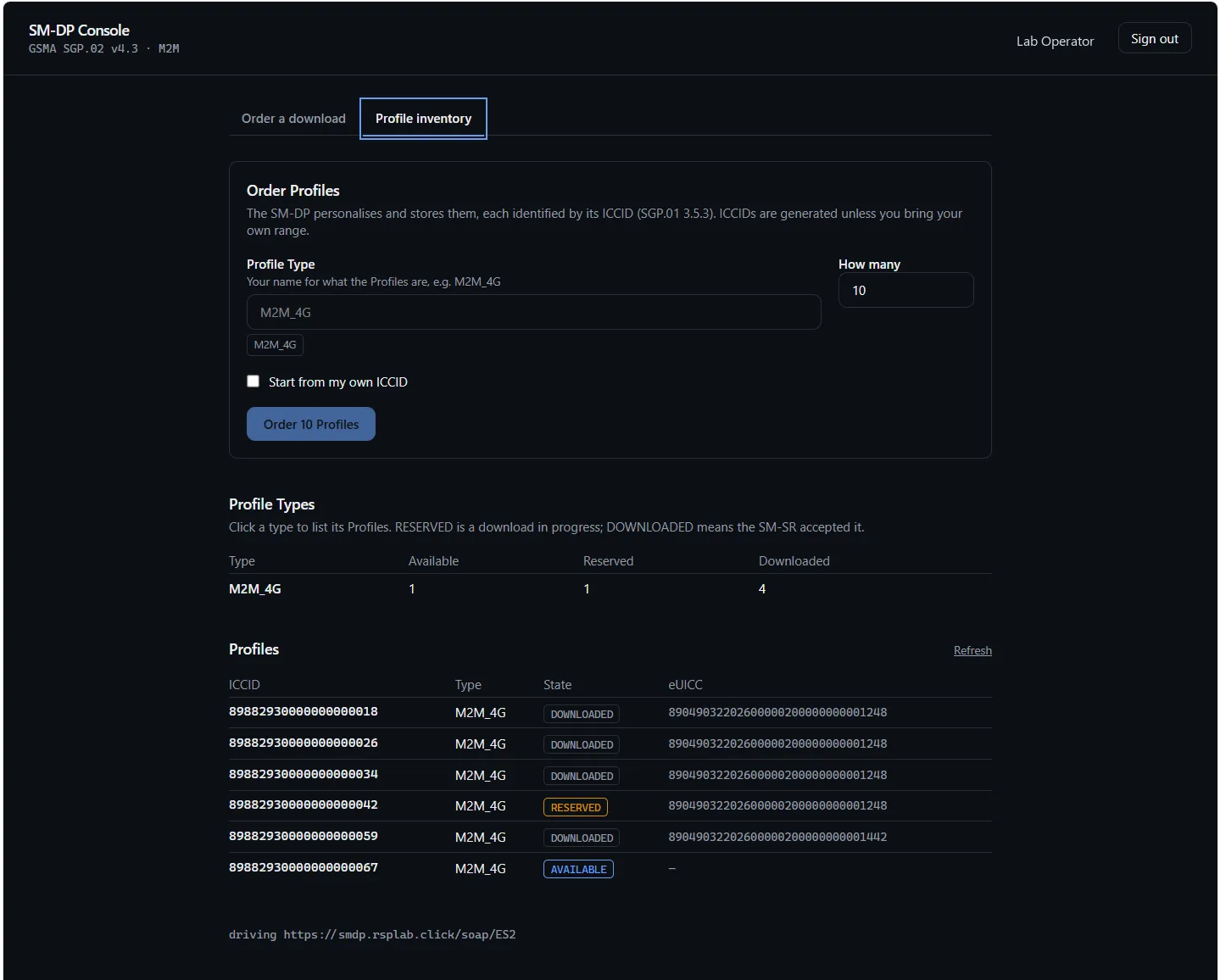Focus the Profile Type input field

pos(533,312)
